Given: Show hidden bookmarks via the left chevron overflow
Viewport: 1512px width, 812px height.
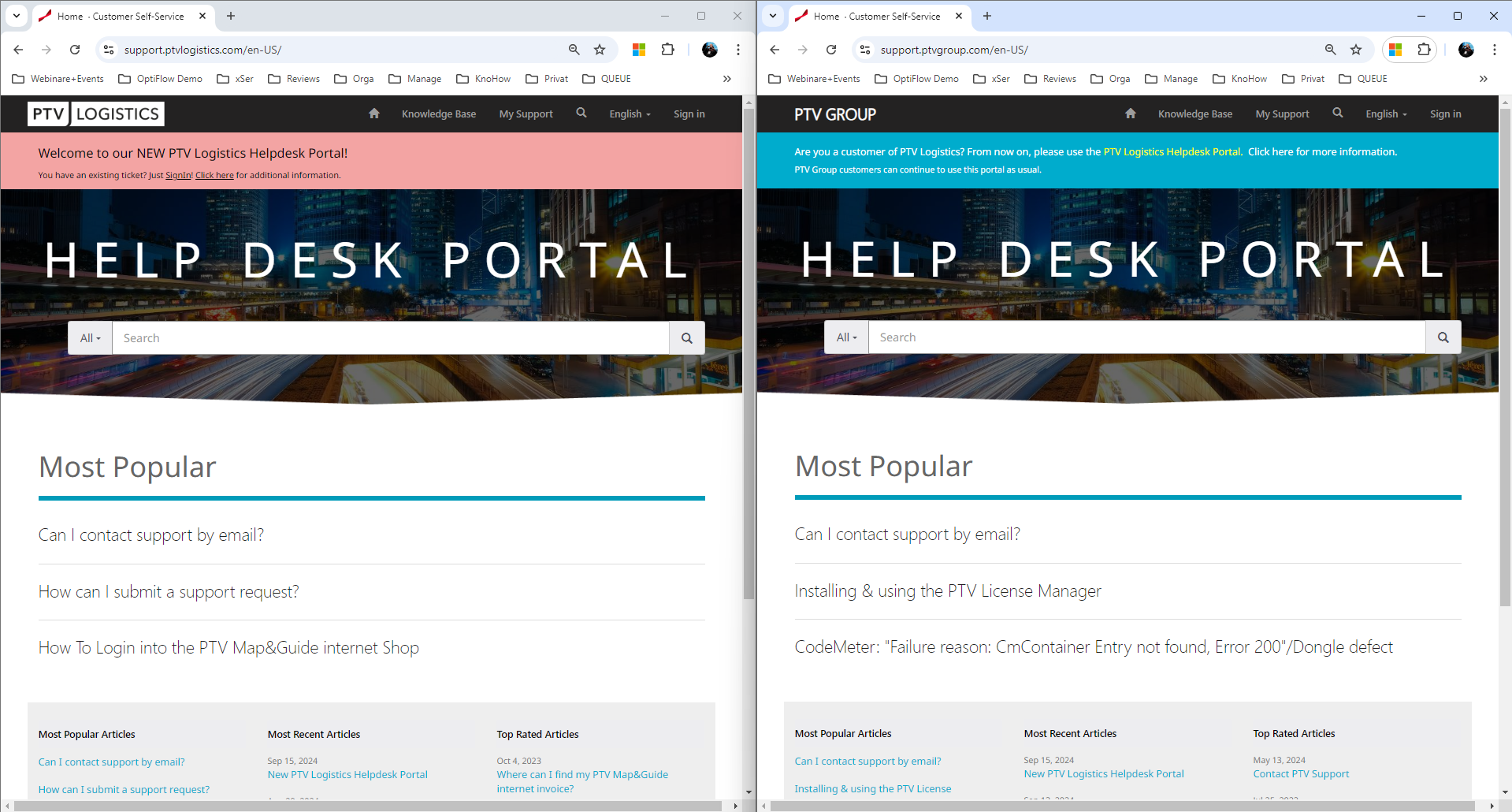Looking at the screenshot, I should click(726, 79).
